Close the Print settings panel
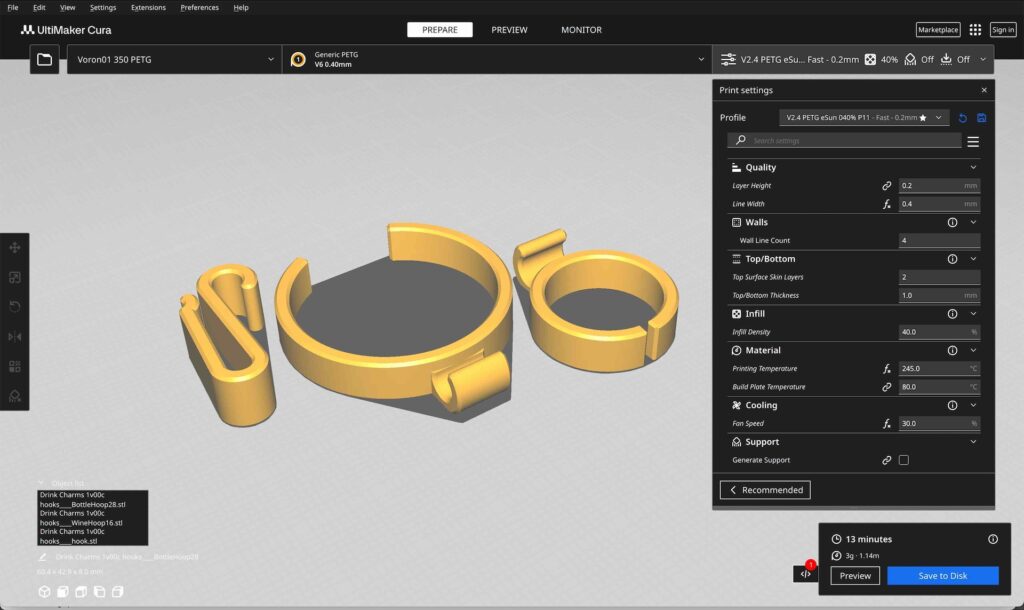This screenshot has height=610, width=1024. tap(984, 90)
